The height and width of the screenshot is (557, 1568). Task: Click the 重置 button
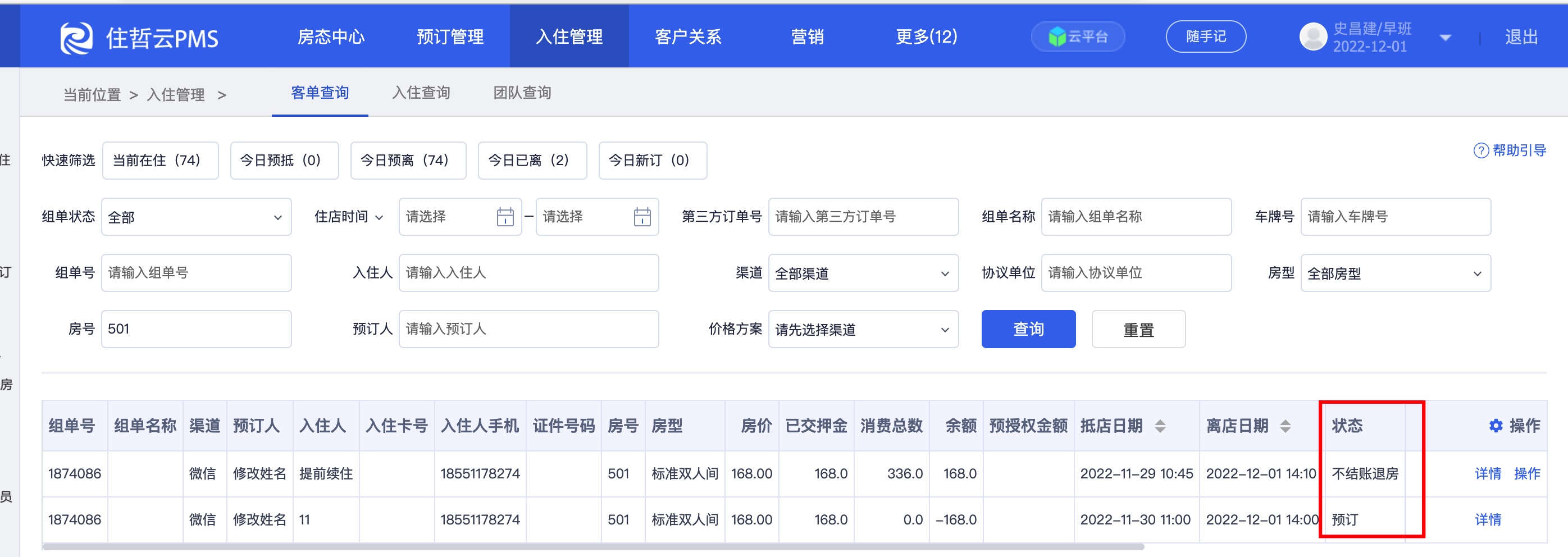[x=1138, y=330]
